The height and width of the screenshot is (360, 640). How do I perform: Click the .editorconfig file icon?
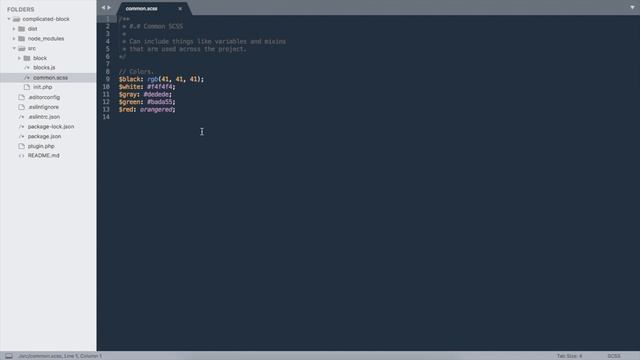pyautogui.click(x=22, y=97)
